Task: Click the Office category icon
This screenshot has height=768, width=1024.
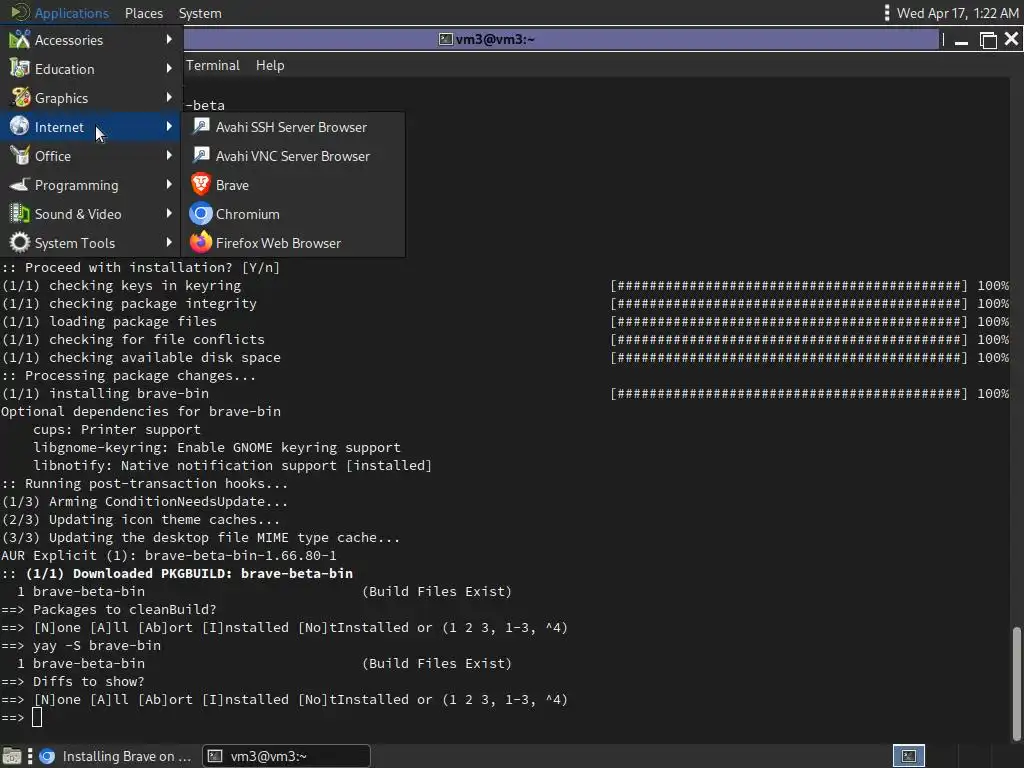Action: [x=20, y=156]
